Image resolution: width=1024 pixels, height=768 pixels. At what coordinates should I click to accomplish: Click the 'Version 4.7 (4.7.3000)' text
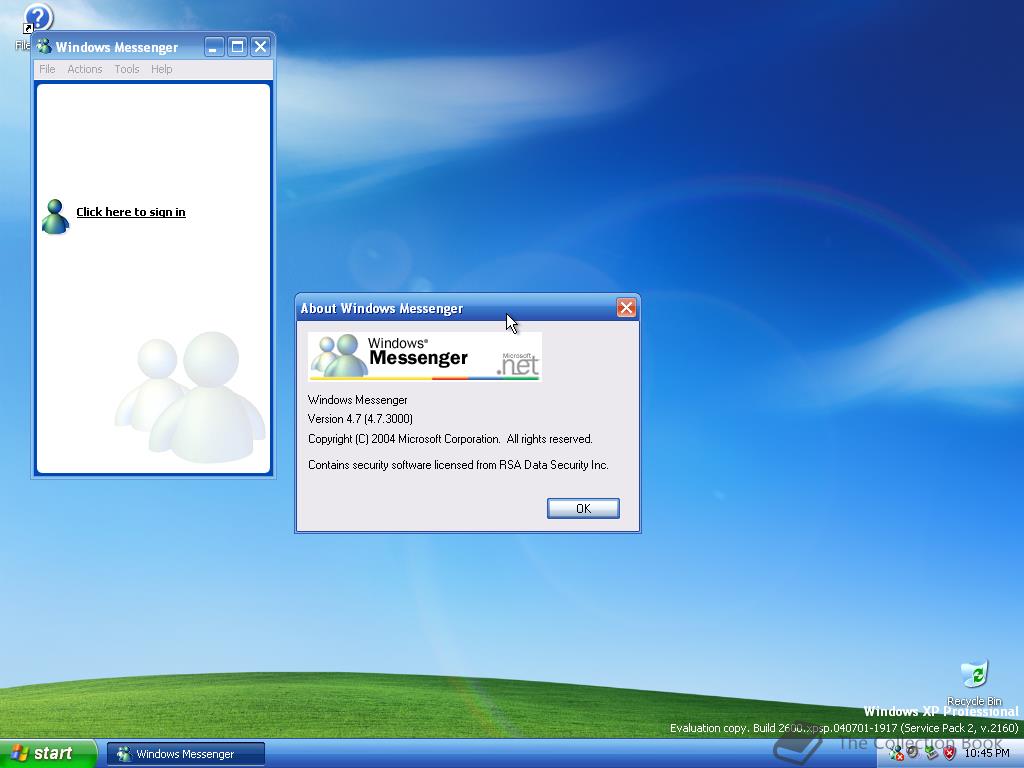pos(360,419)
